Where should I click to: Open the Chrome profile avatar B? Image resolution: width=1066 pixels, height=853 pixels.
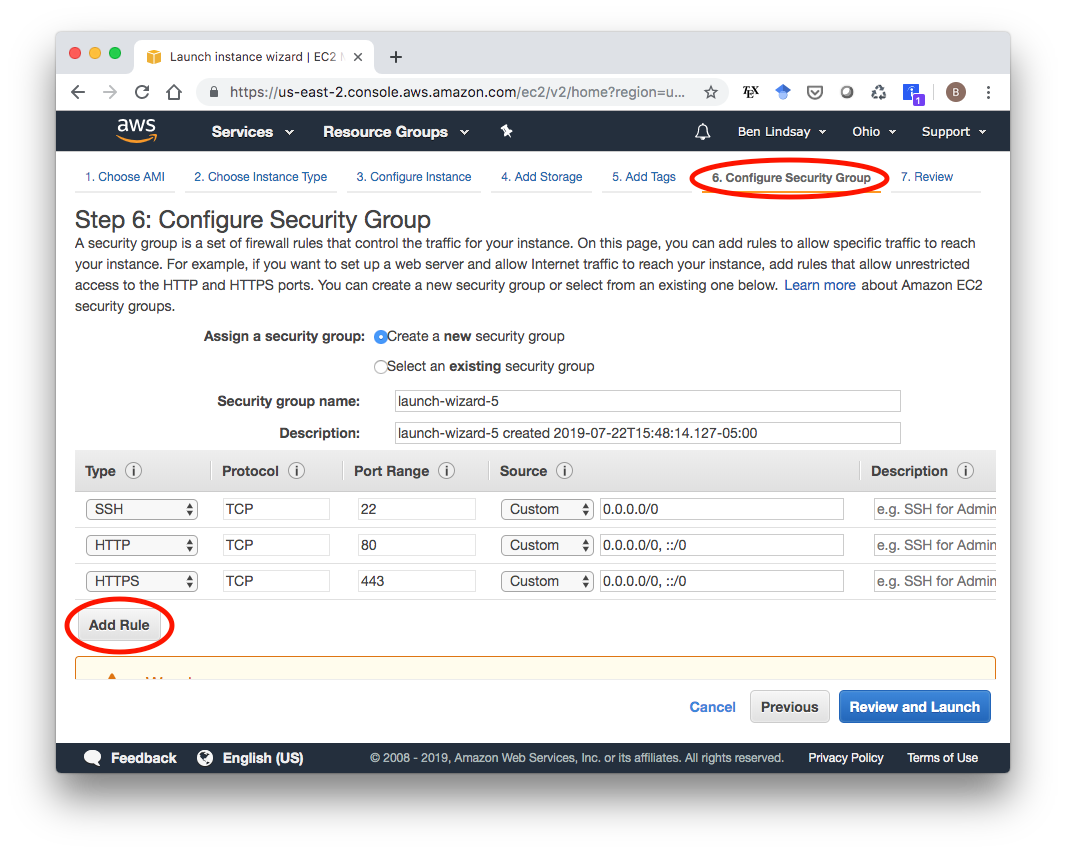click(x=955, y=92)
